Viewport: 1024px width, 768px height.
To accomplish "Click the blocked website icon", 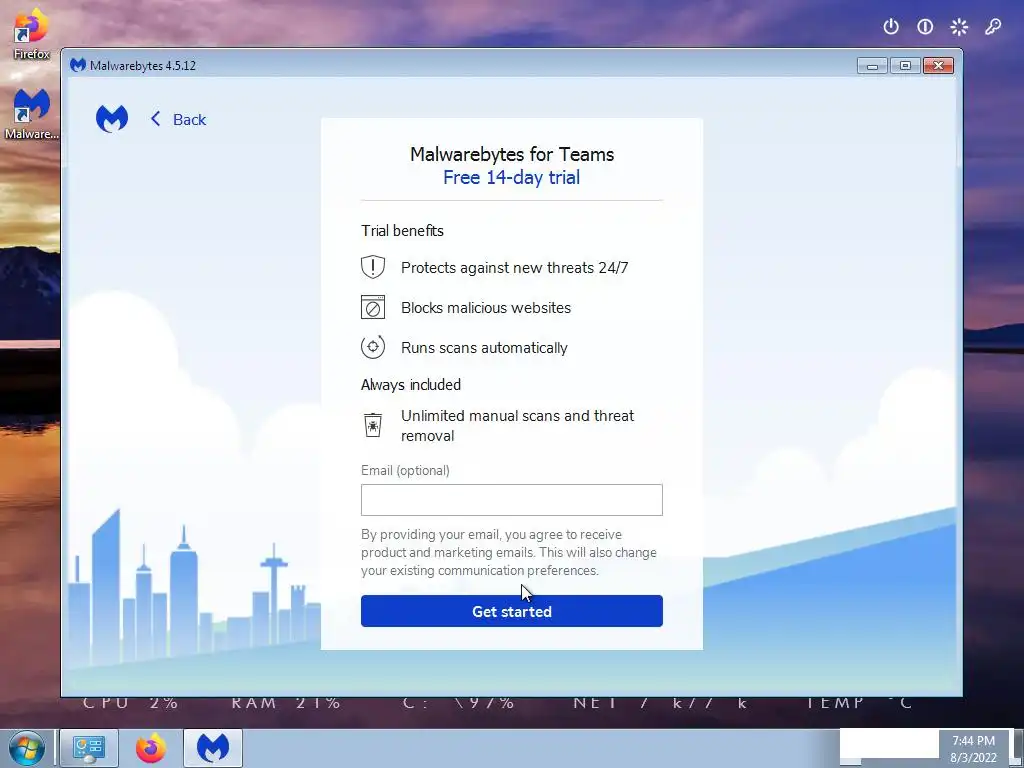I will (373, 307).
